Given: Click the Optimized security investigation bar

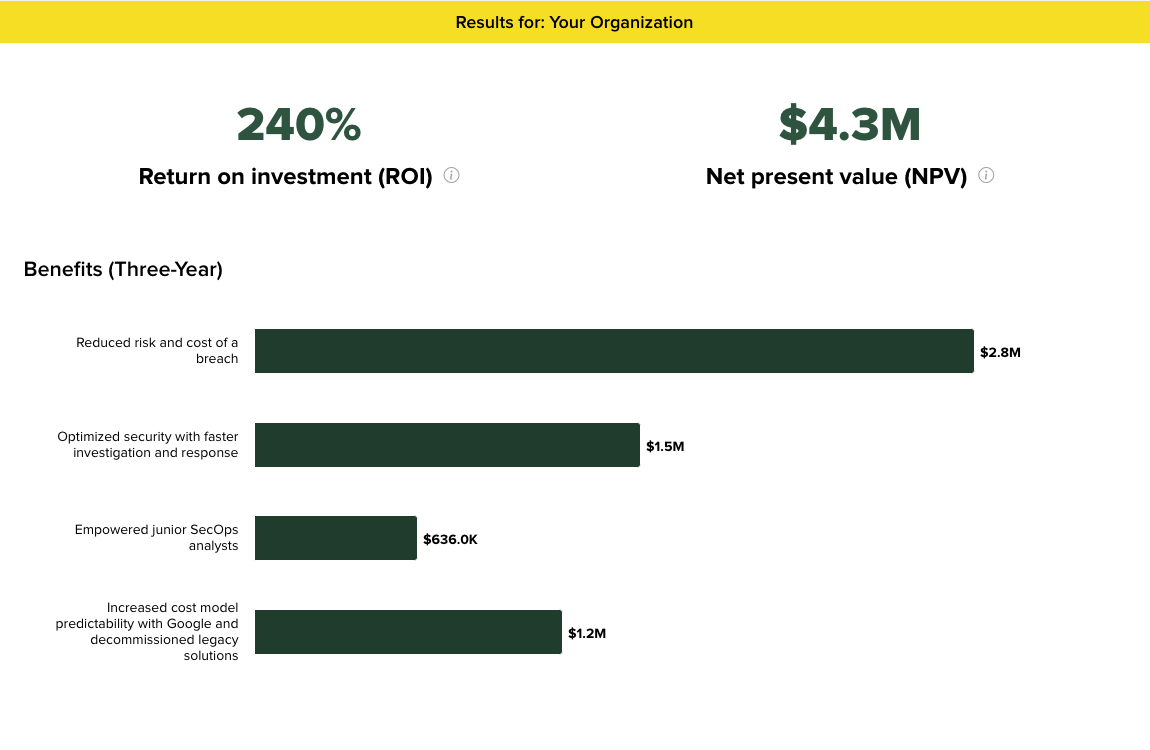Looking at the screenshot, I should pyautogui.click(x=447, y=444).
